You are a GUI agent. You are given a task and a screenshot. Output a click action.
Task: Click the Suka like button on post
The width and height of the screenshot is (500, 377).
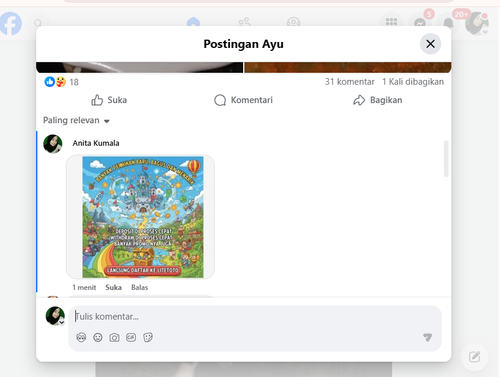[x=109, y=100]
